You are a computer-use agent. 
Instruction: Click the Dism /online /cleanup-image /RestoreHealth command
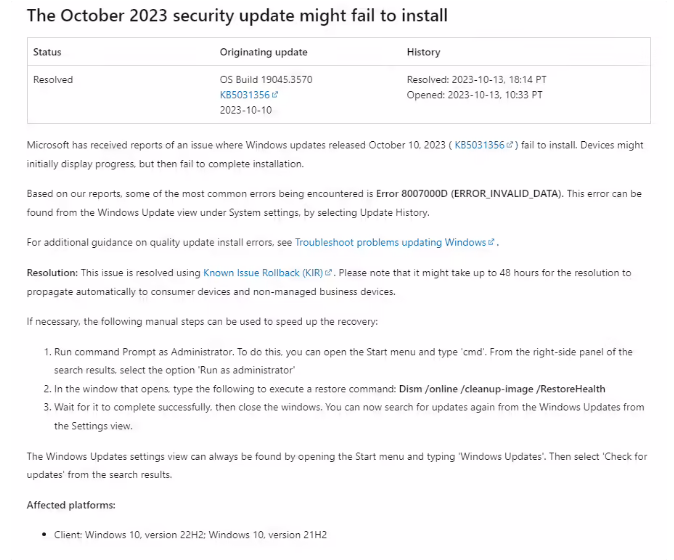[502, 389]
